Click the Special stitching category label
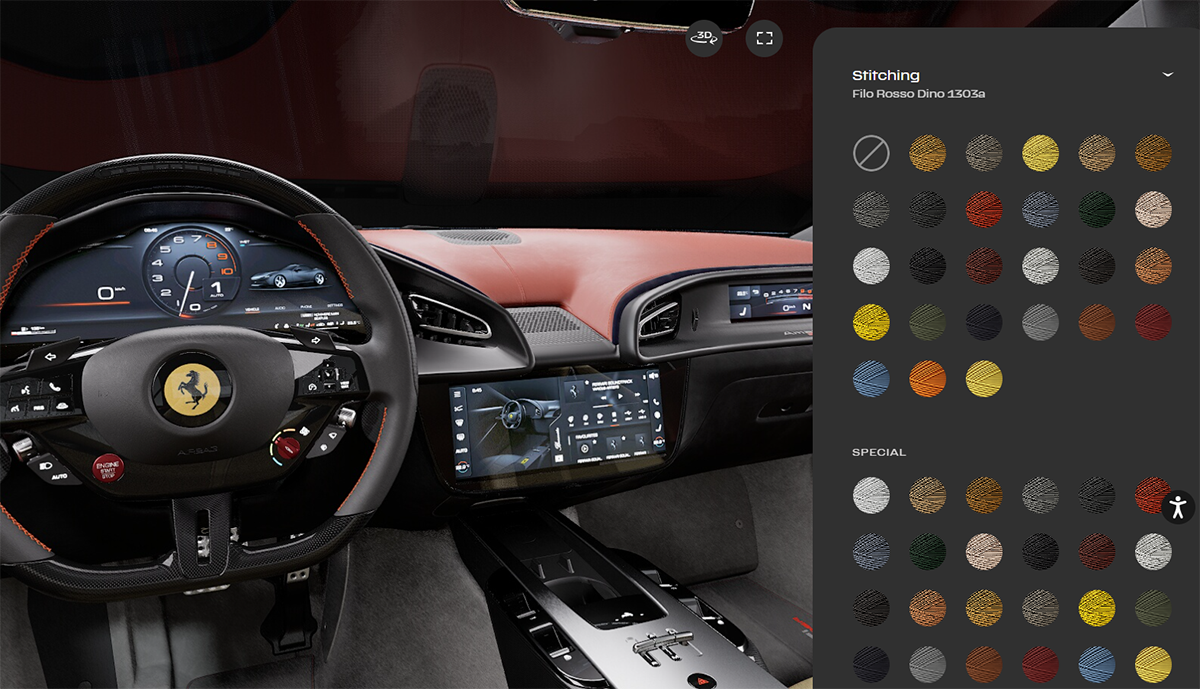The height and width of the screenshot is (689, 1200). point(879,452)
